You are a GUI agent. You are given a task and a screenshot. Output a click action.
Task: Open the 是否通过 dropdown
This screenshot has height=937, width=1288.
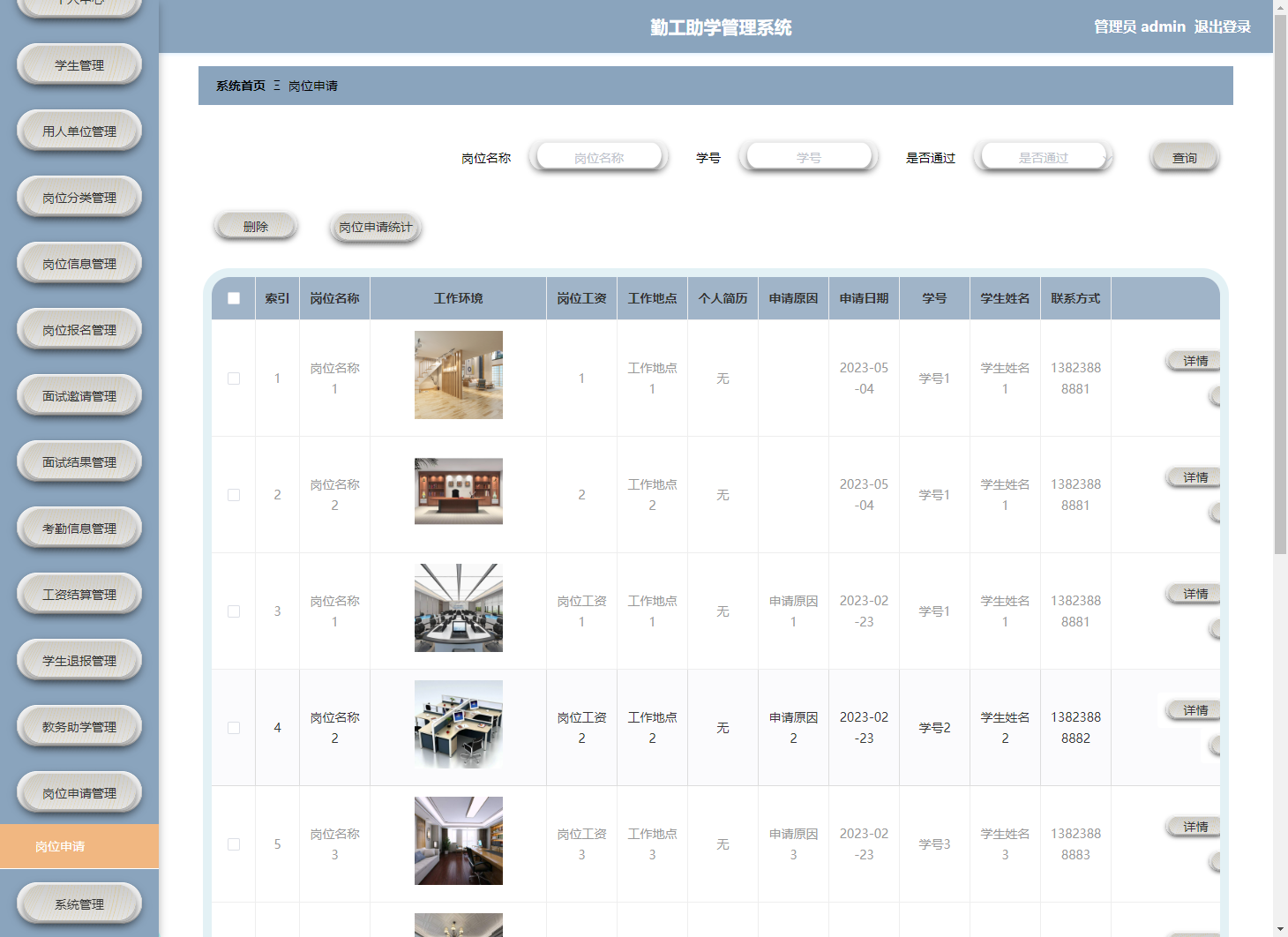pos(1044,157)
